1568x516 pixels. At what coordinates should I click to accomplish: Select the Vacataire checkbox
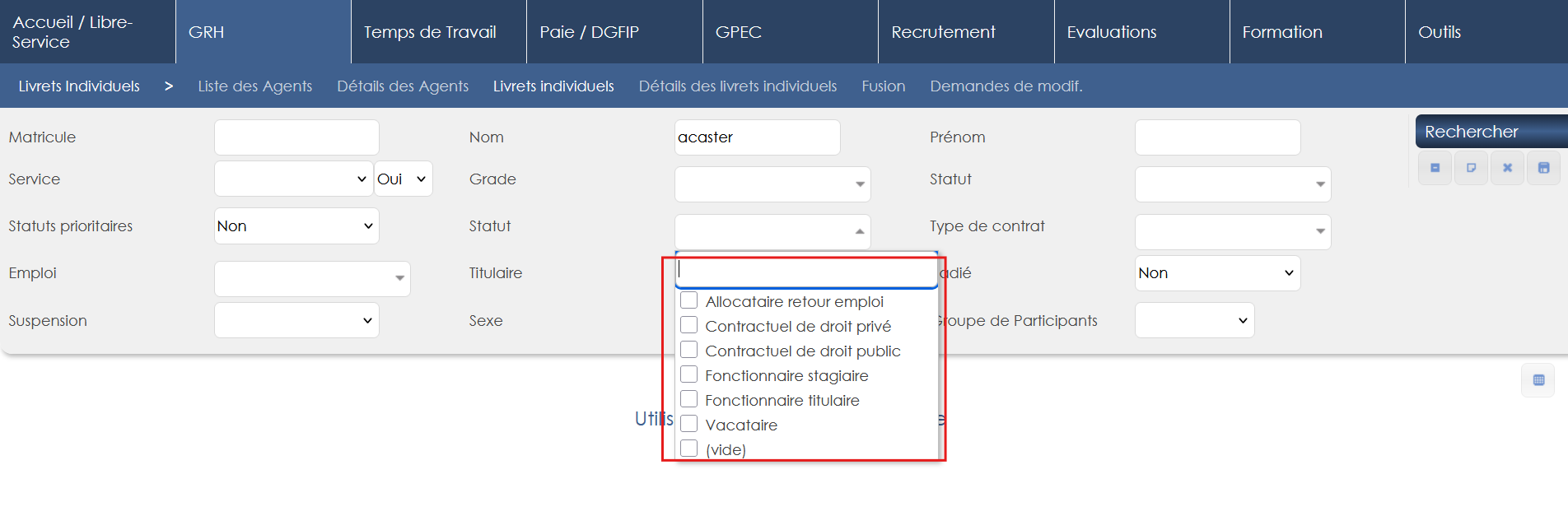click(689, 425)
